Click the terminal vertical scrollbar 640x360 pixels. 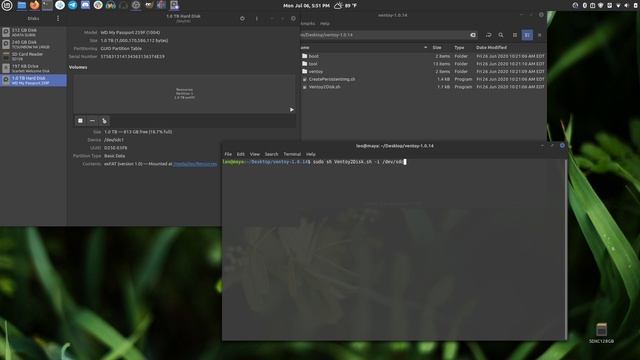[565, 249]
